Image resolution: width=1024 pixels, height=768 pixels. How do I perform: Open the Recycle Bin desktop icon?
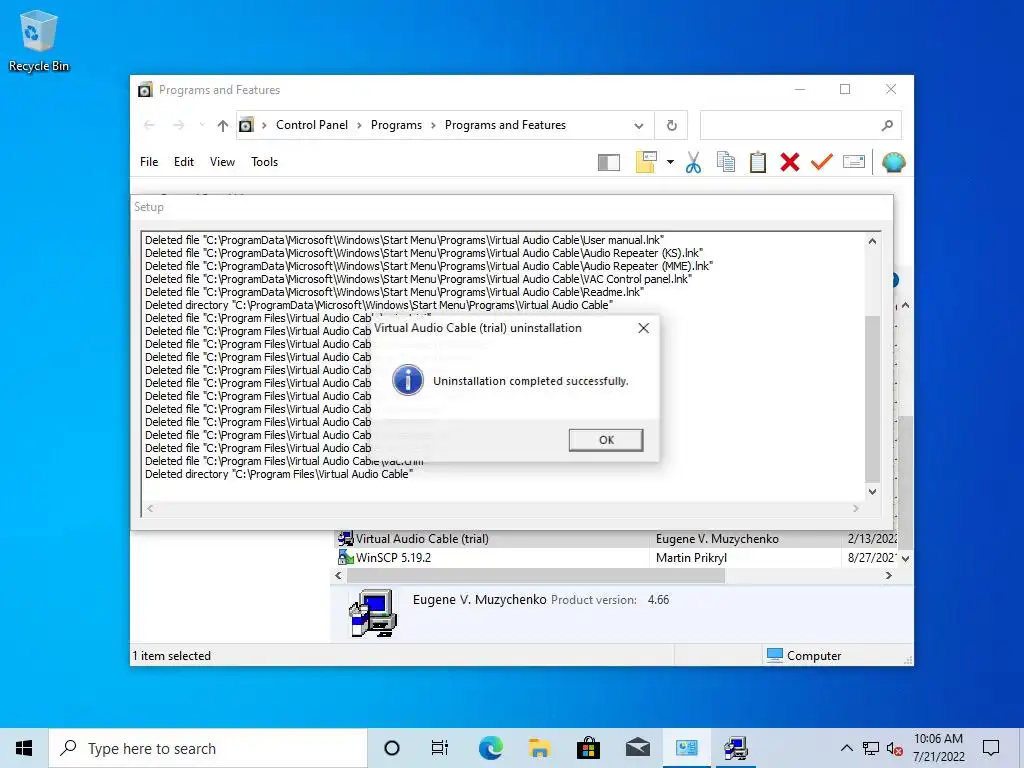(39, 40)
